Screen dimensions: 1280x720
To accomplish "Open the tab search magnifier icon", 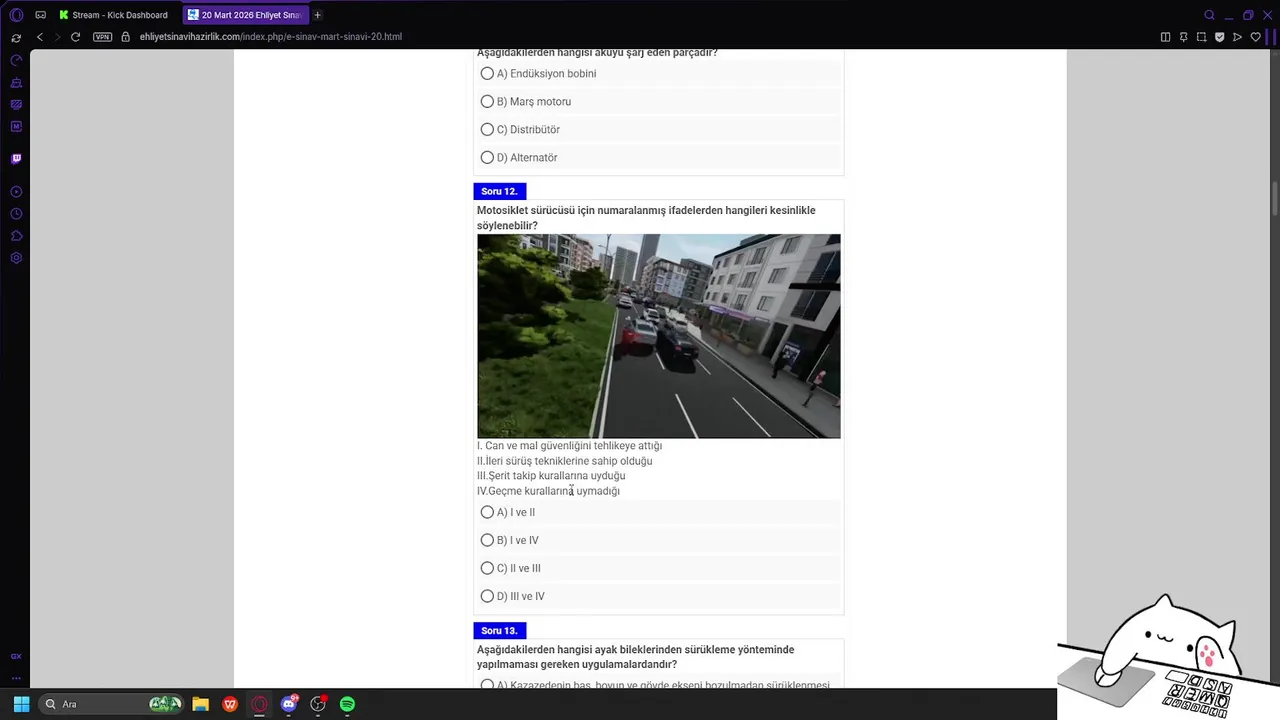I will coord(1209,15).
